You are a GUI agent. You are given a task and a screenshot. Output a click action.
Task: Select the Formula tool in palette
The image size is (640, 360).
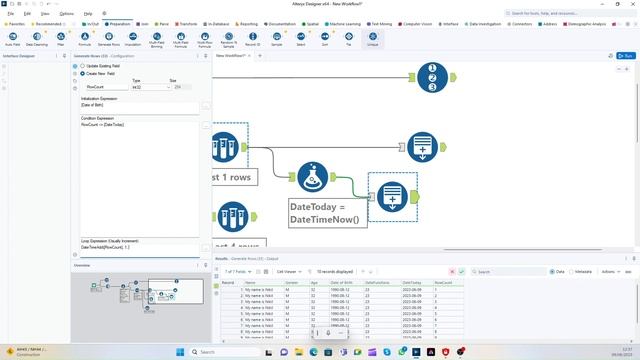[x=85, y=39]
